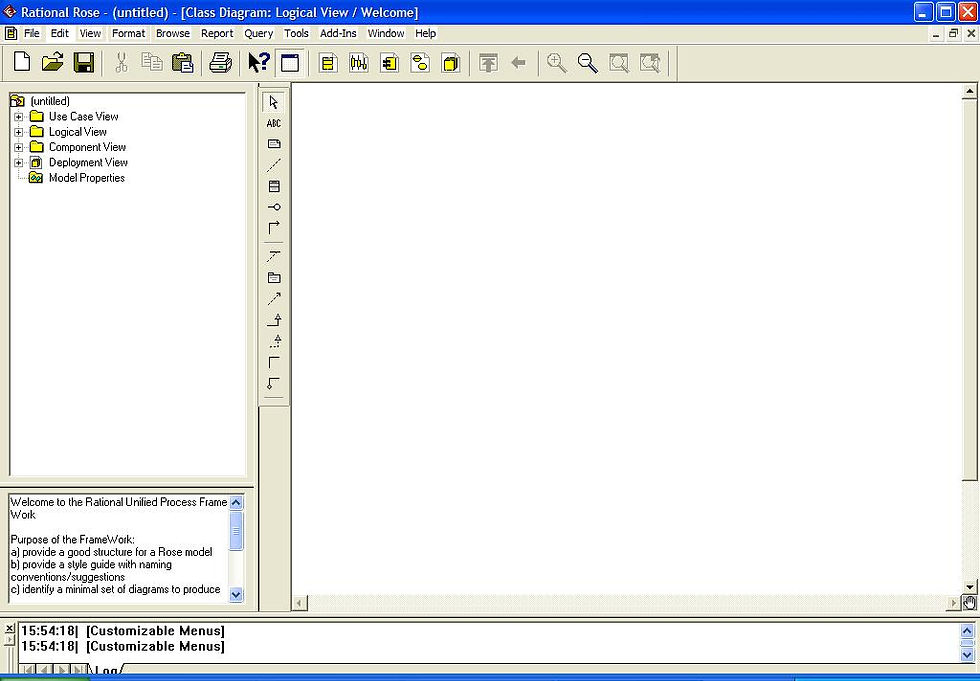This screenshot has height=681, width=980.
Task: Click the log window scroll-down arrow
Action: click(x=967, y=655)
